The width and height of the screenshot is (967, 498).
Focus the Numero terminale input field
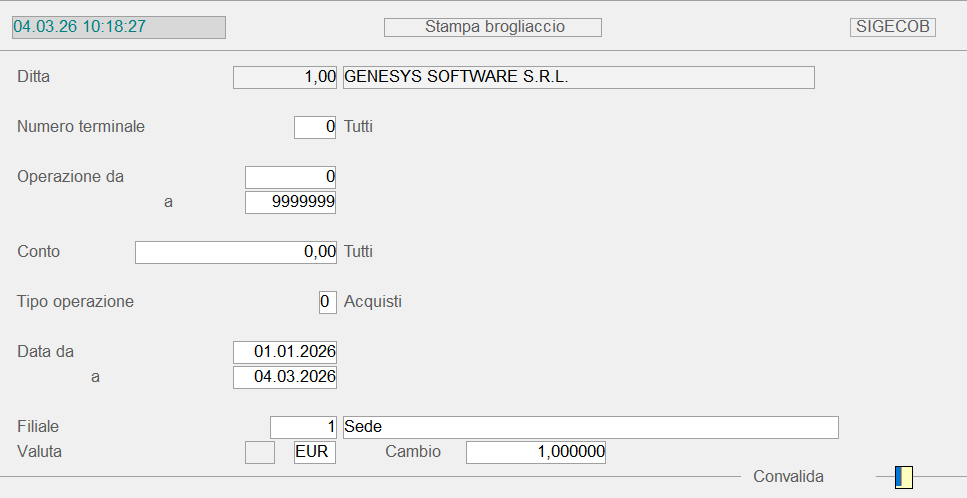point(315,127)
